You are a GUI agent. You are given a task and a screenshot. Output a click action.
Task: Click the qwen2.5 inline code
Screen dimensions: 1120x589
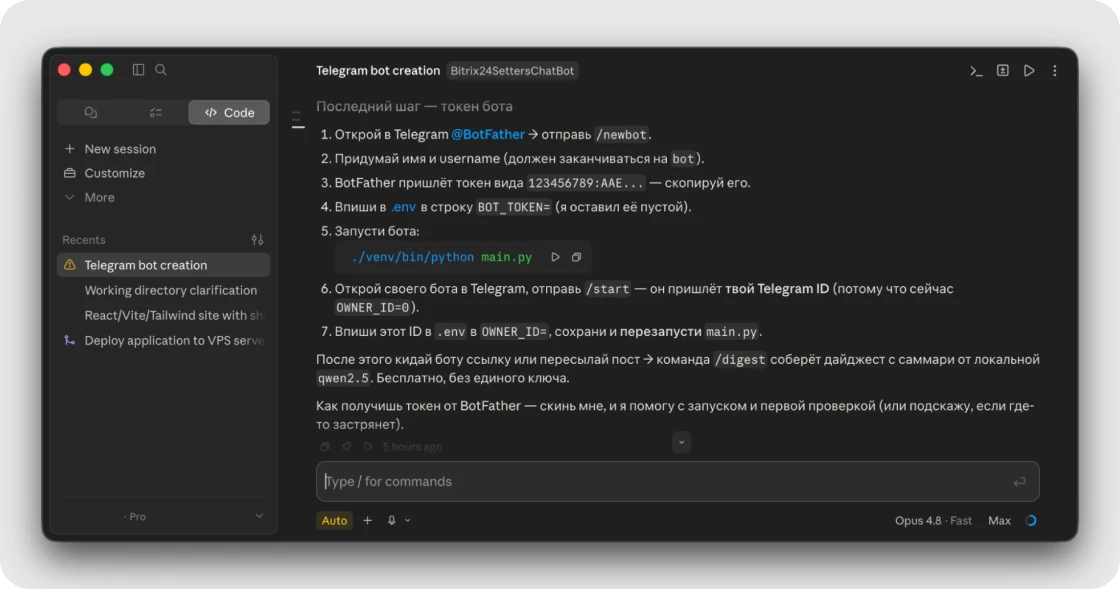343,378
